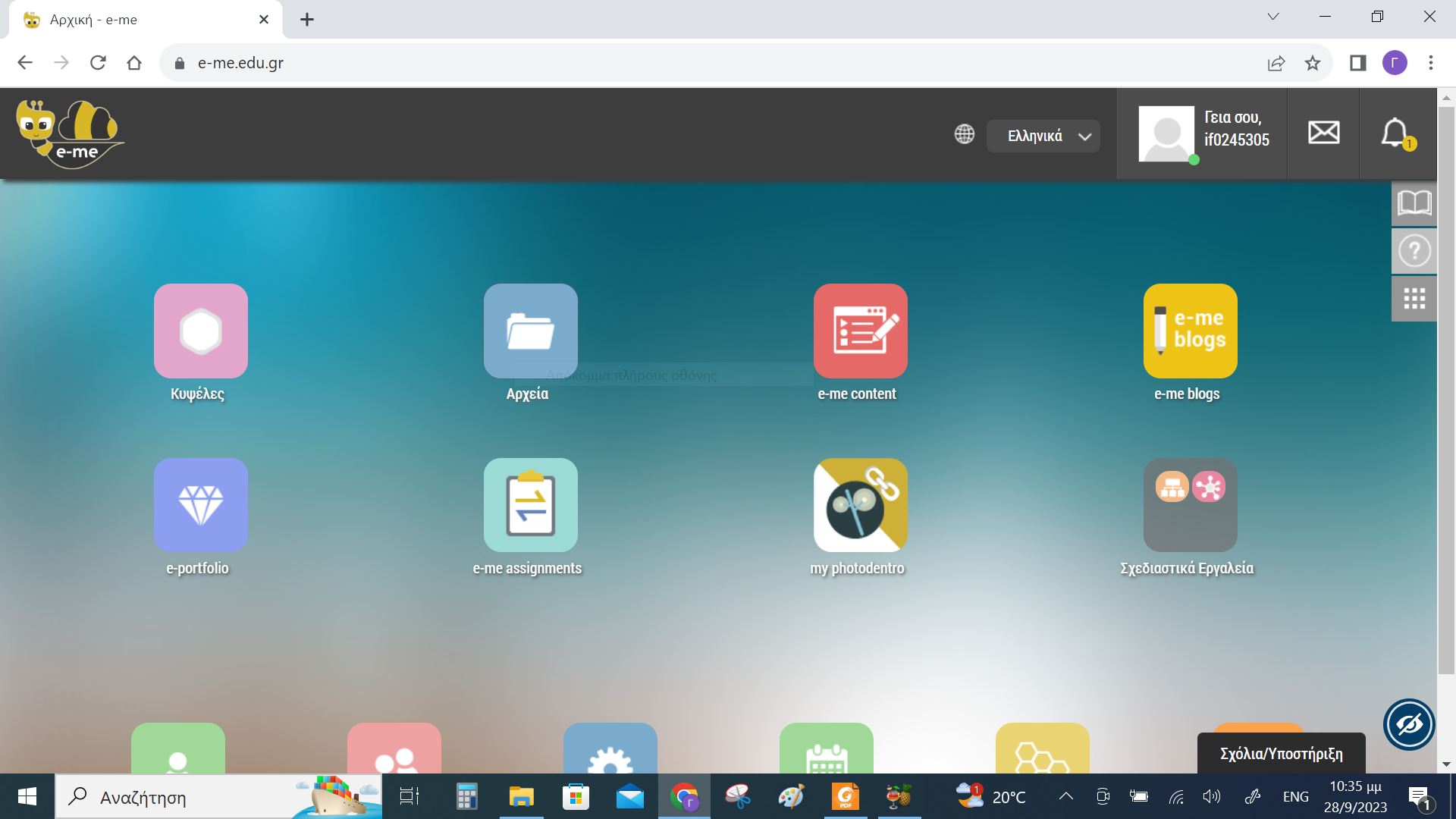The height and width of the screenshot is (819, 1456).
Task: Launch the e-me assignments app
Action: pos(530,505)
